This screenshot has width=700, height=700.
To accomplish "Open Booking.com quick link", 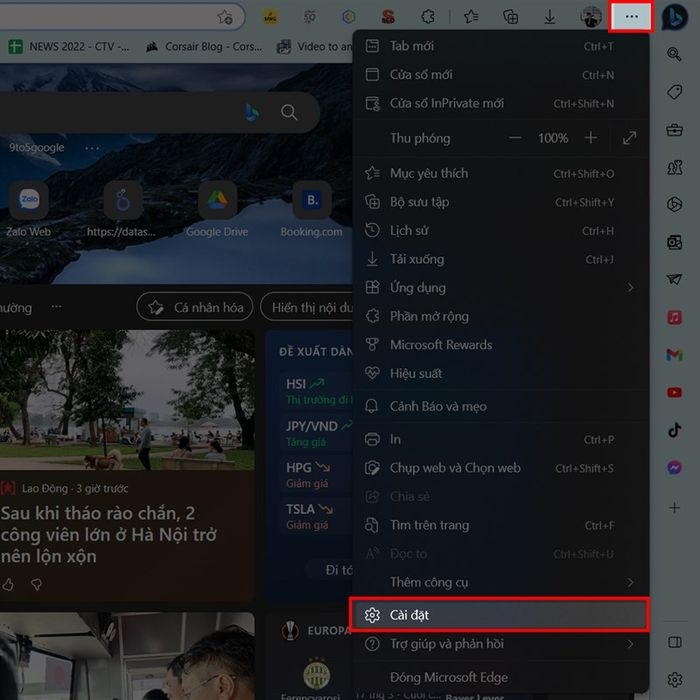I will click(x=312, y=209).
